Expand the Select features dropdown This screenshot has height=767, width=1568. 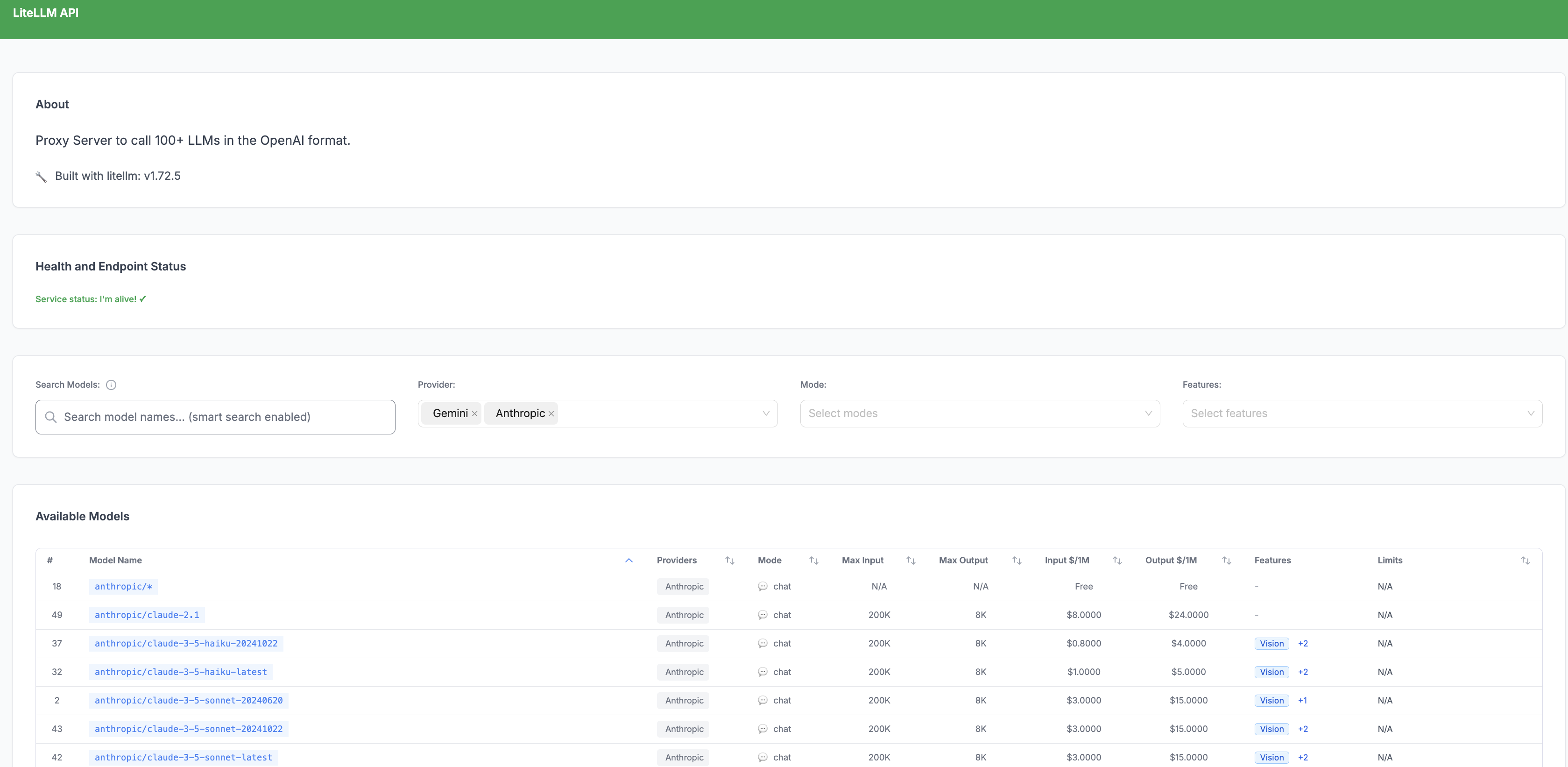[1362, 413]
